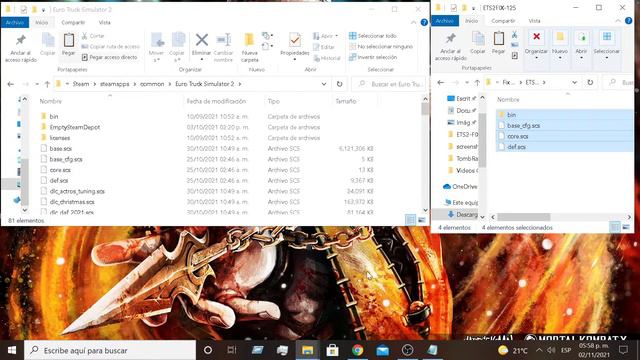Open the Windows Start menu
Screen dimensions: 640x360
click(12, 350)
